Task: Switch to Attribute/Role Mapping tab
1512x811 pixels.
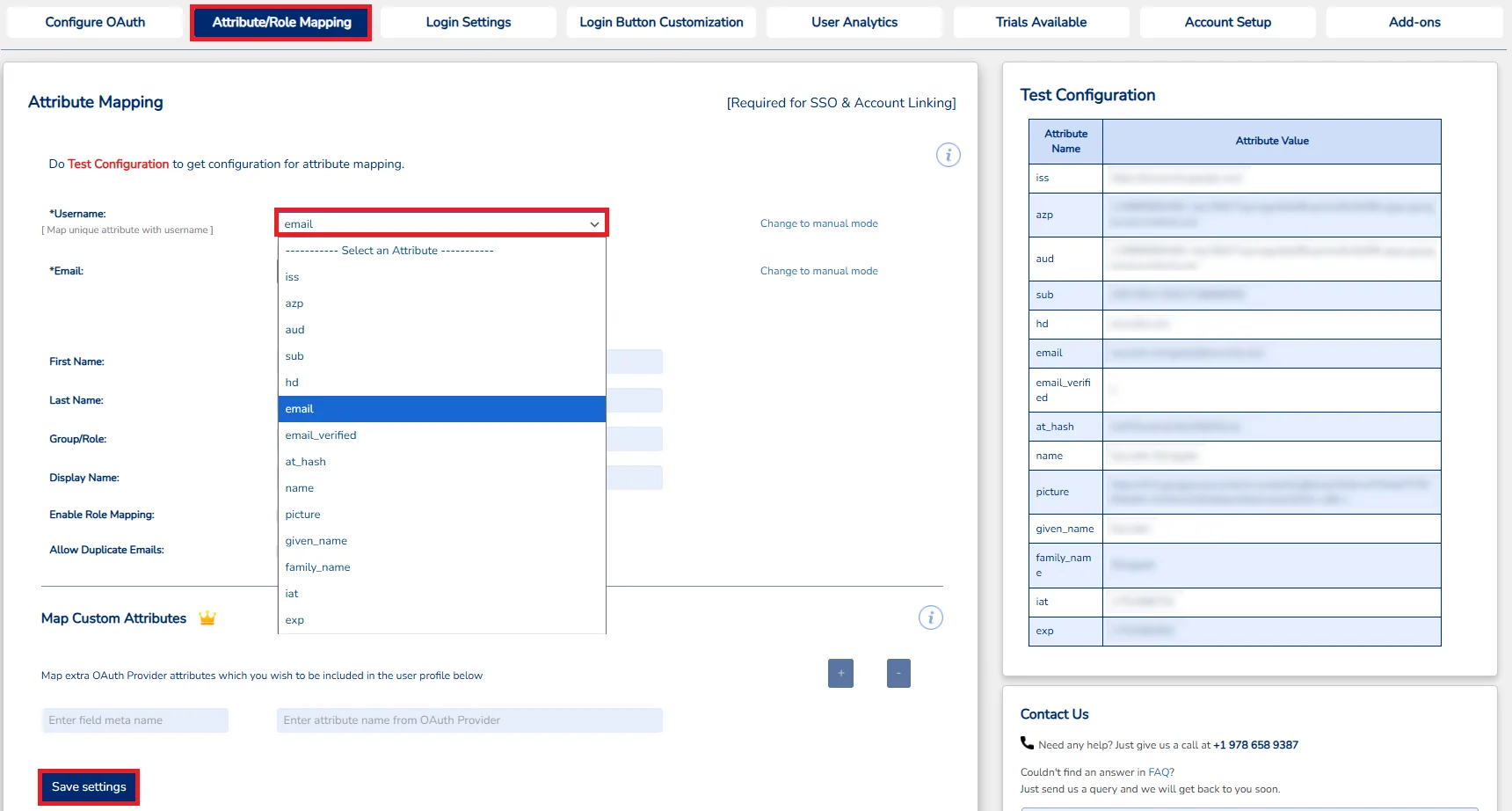Action: (x=281, y=22)
